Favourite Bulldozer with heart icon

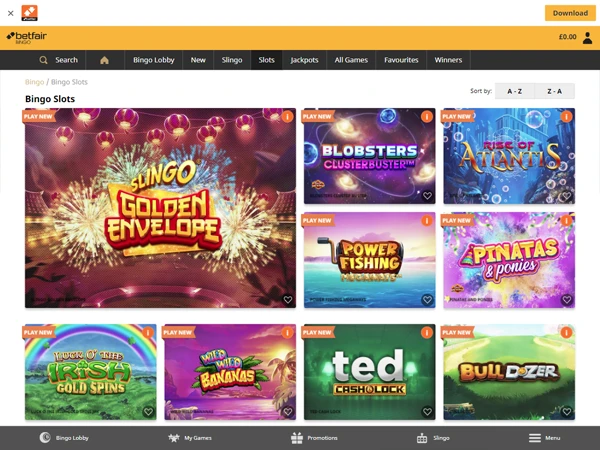[567, 412]
